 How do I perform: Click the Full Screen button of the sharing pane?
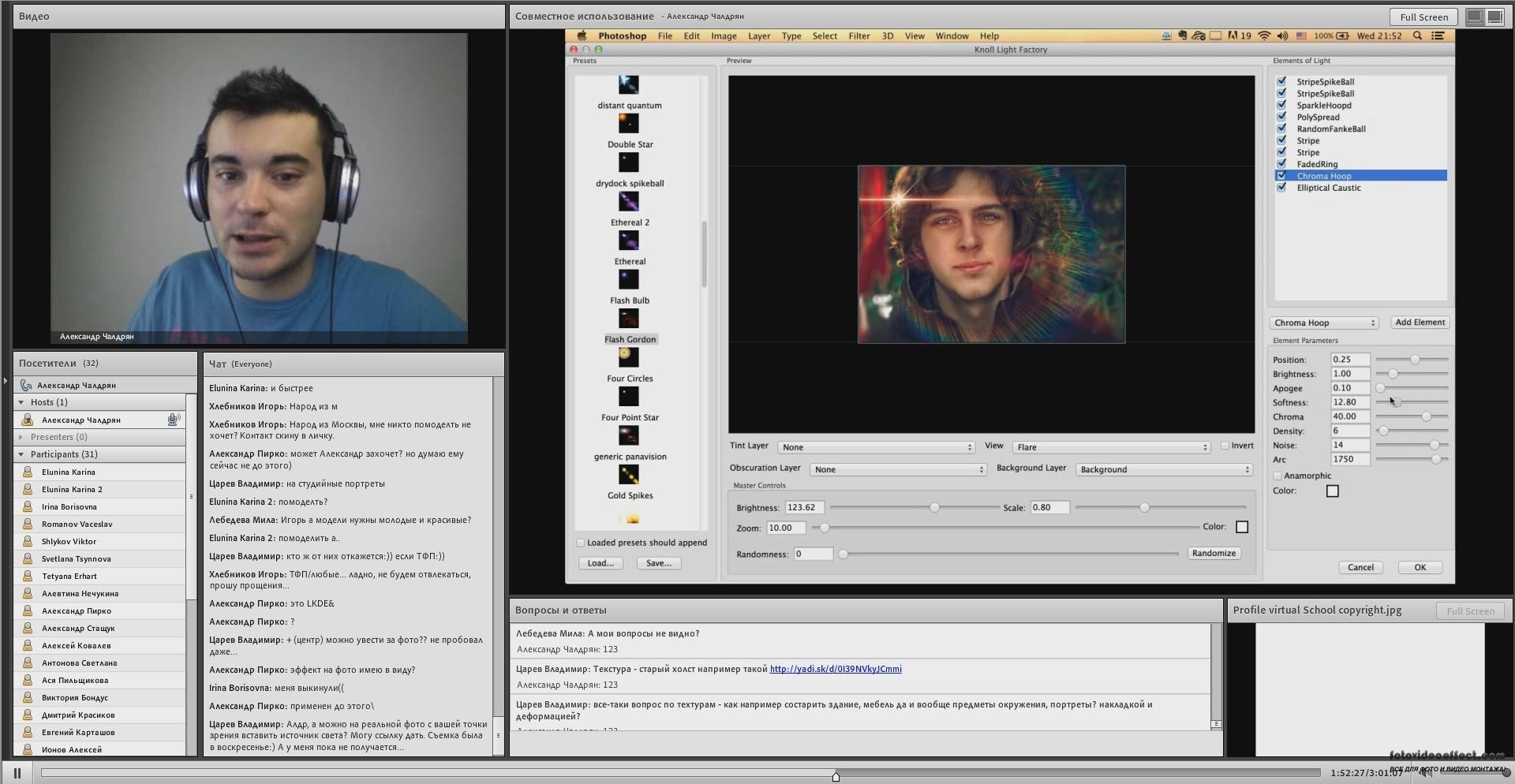1423,17
